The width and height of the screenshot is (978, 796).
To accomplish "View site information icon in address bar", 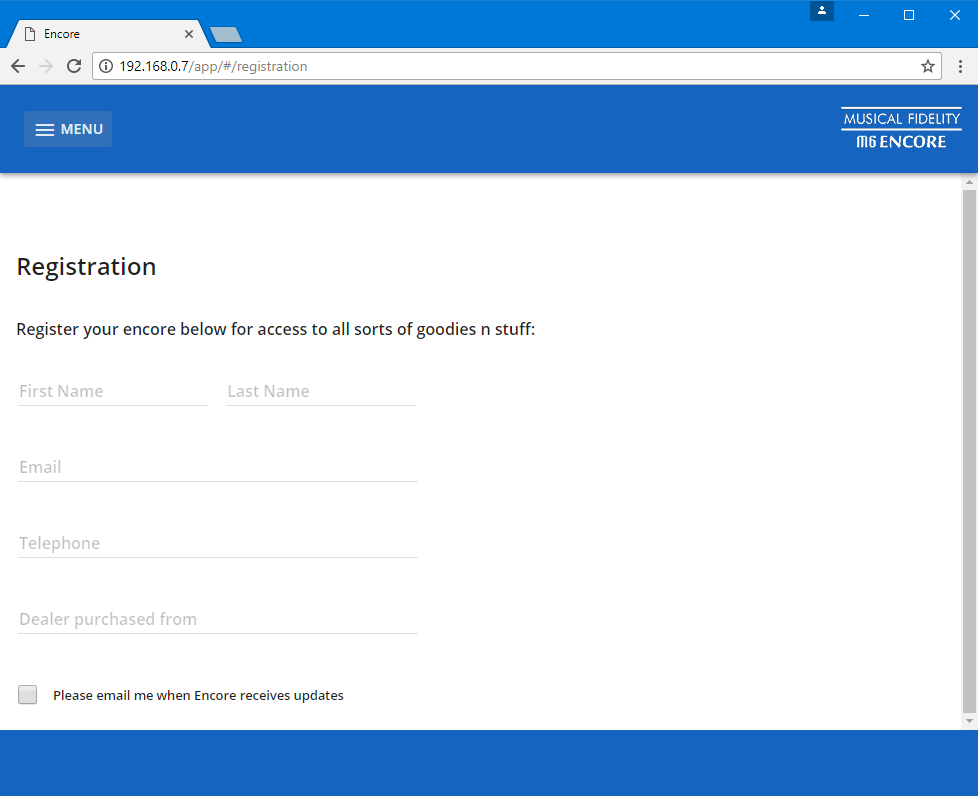I will (106, 66).
